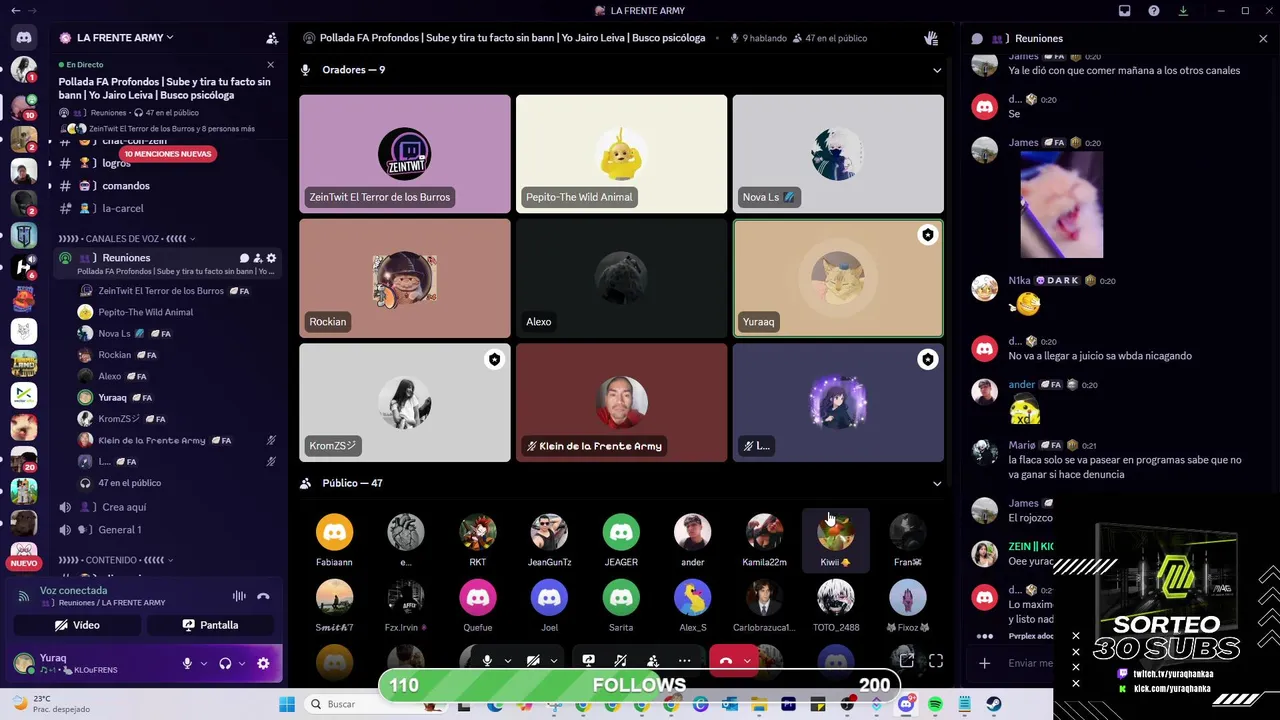The width and height of the screenshot is (1280, 720).
Task: Disconnect using phone icon beside Voz conectada
Action: click(263, 596)
